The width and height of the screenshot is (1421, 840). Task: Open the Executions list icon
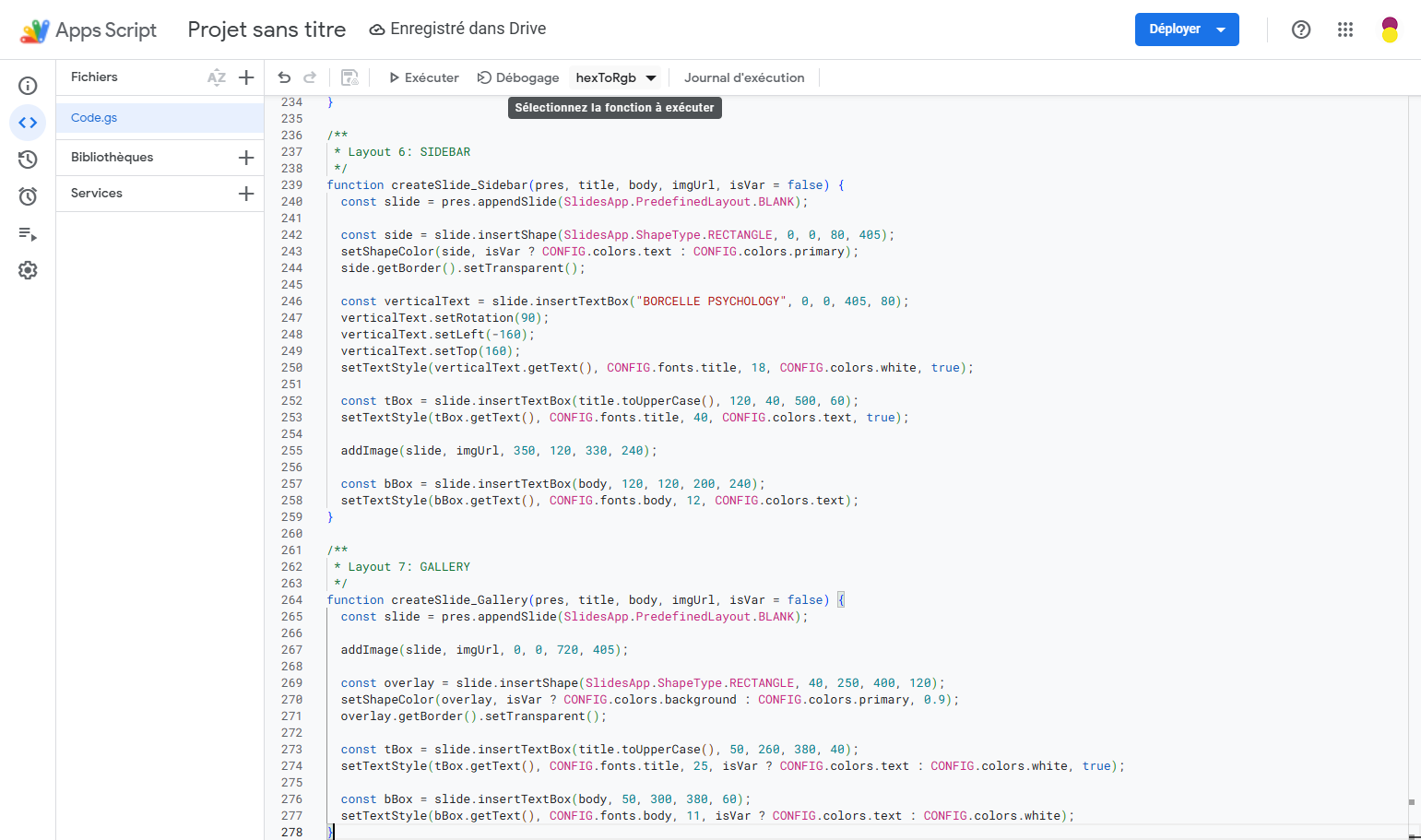click(x=28, y=234)
